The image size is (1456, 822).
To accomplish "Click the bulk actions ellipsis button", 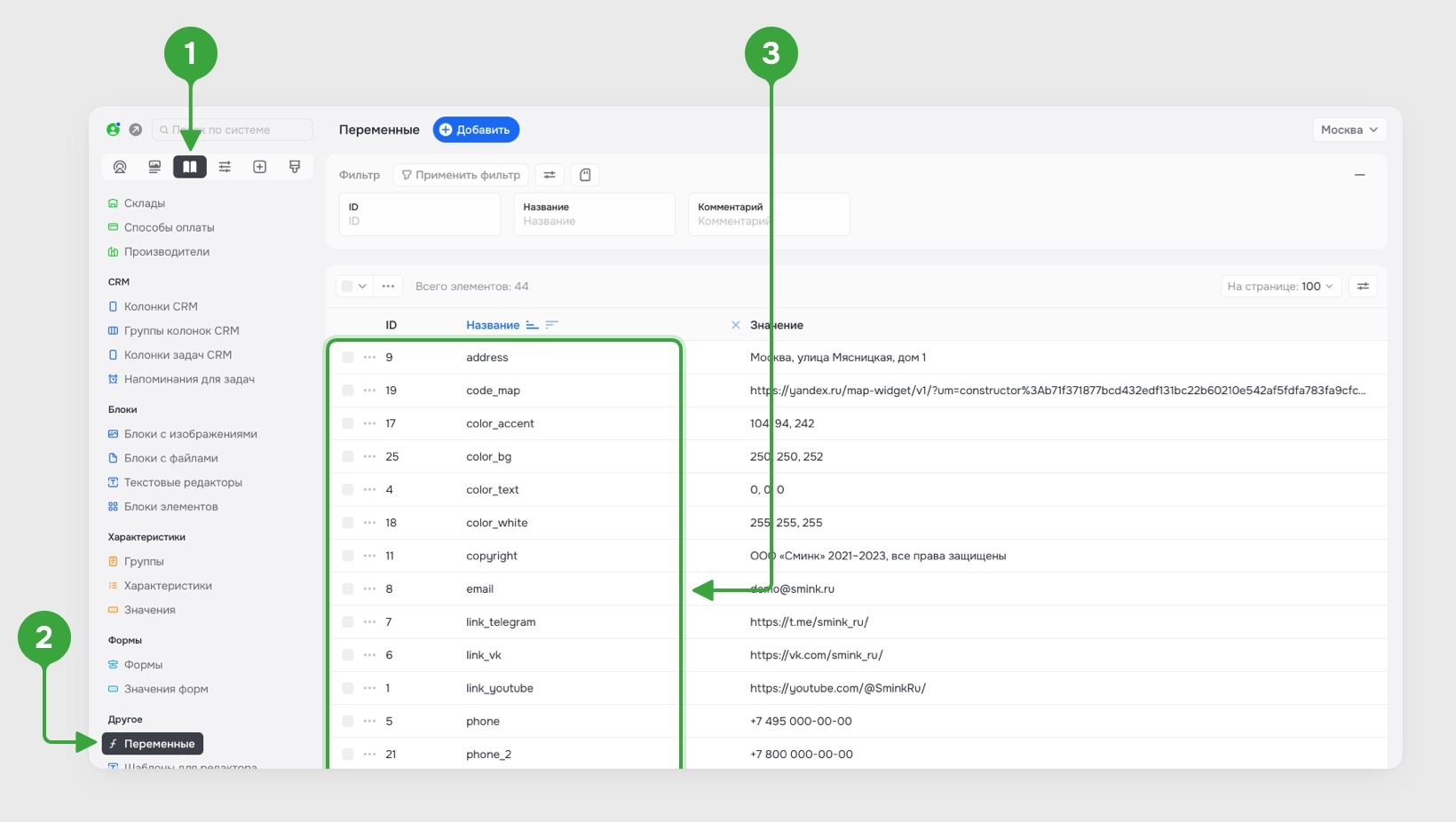I will 388,286.
